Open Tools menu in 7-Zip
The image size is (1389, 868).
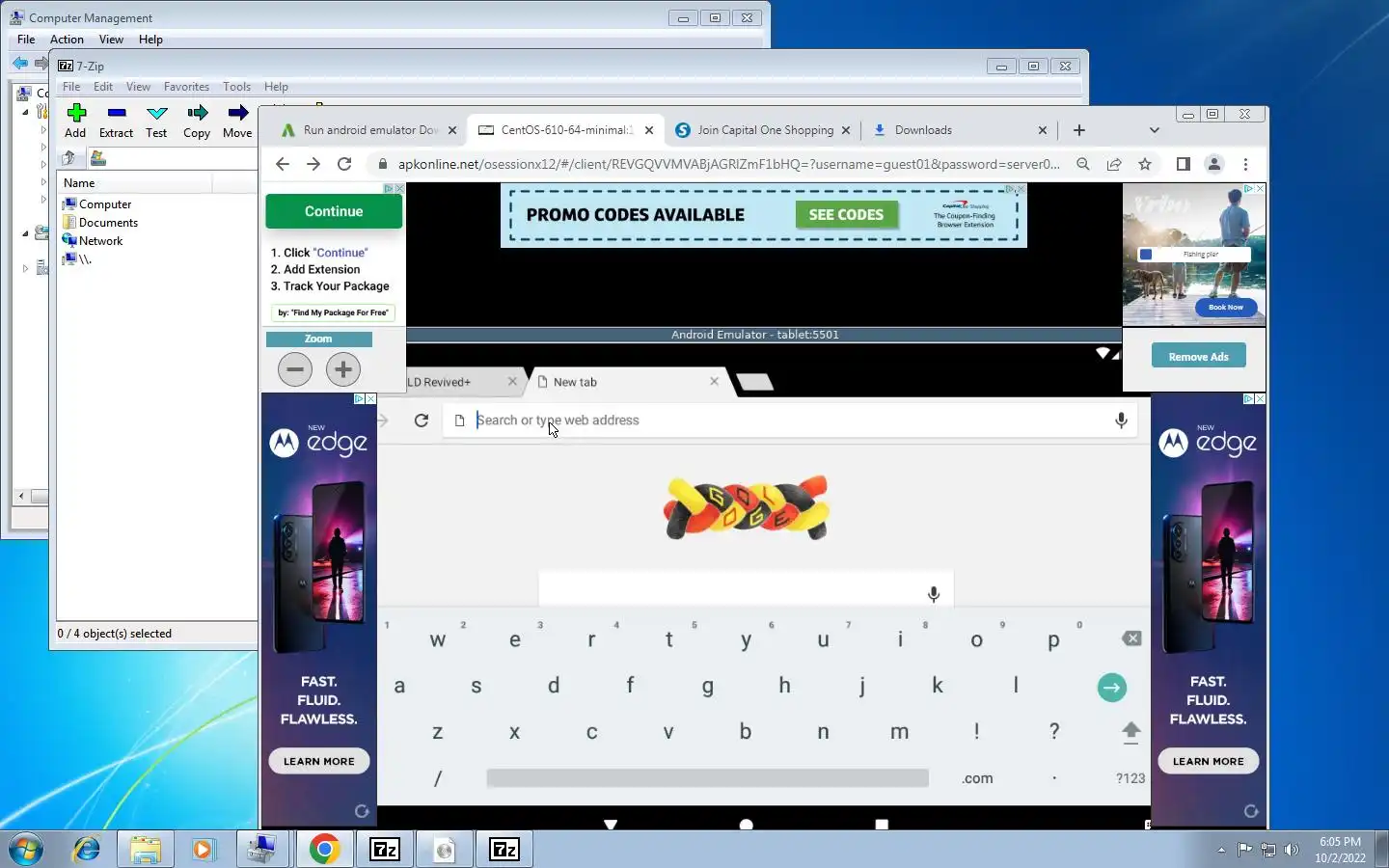236,87
